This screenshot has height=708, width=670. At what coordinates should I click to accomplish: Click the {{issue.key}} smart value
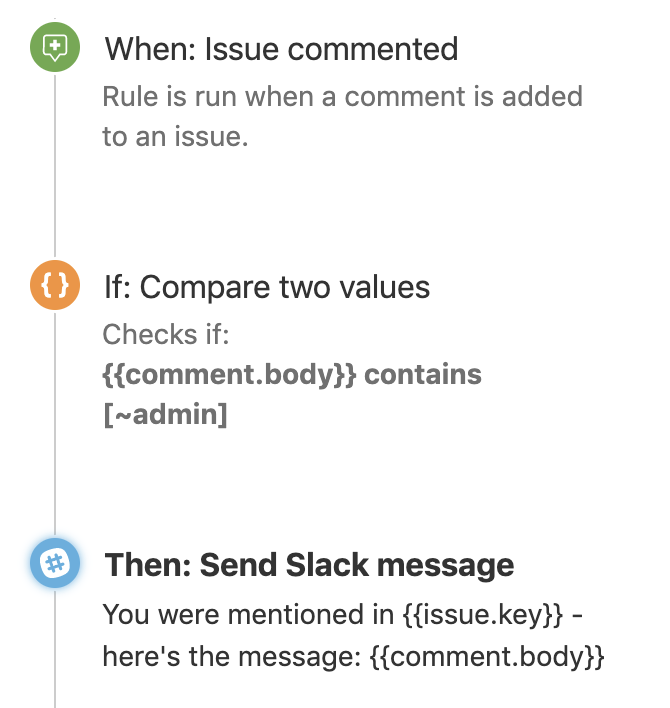(483, 615)
